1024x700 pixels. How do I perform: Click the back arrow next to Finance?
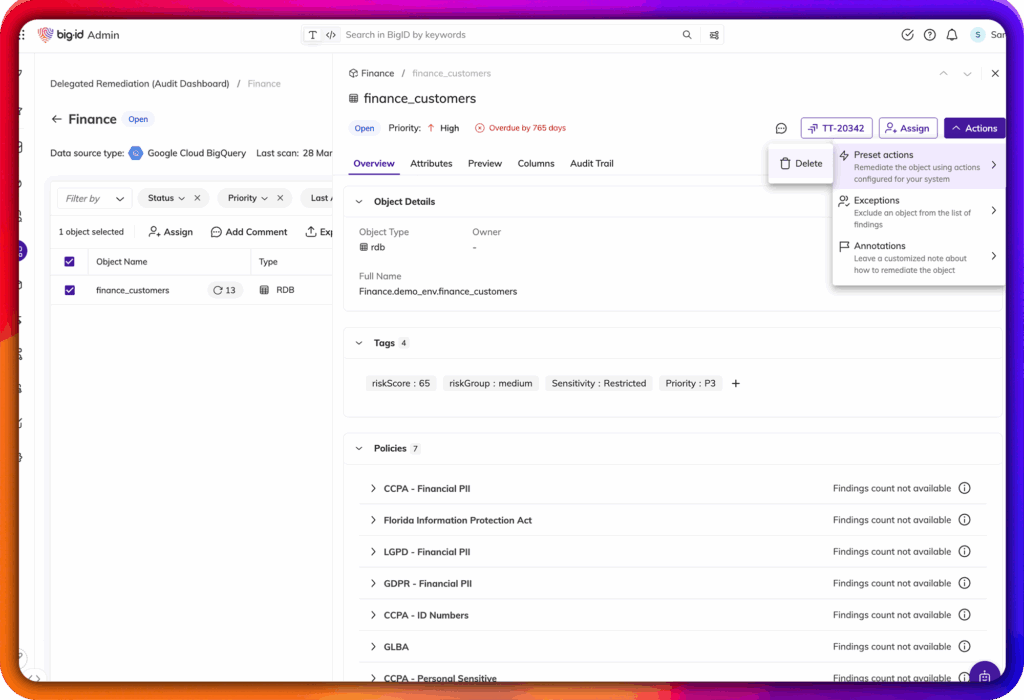pos(56,119)
